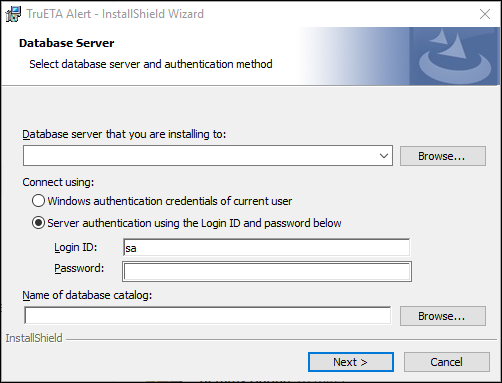Image resolution: width=502 pixels, height=383 pixels.
Task: Click the 'Database server that you are installing to' label
Action: 124,134
